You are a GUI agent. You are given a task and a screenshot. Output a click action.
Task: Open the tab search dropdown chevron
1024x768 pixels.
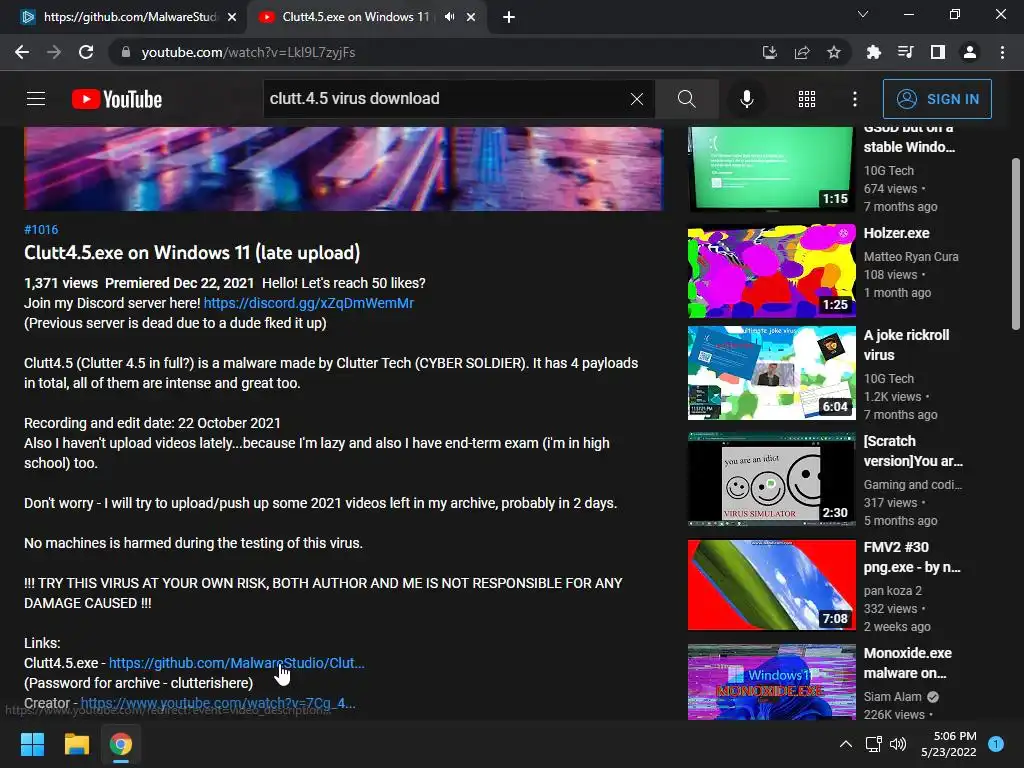(863, 14)
